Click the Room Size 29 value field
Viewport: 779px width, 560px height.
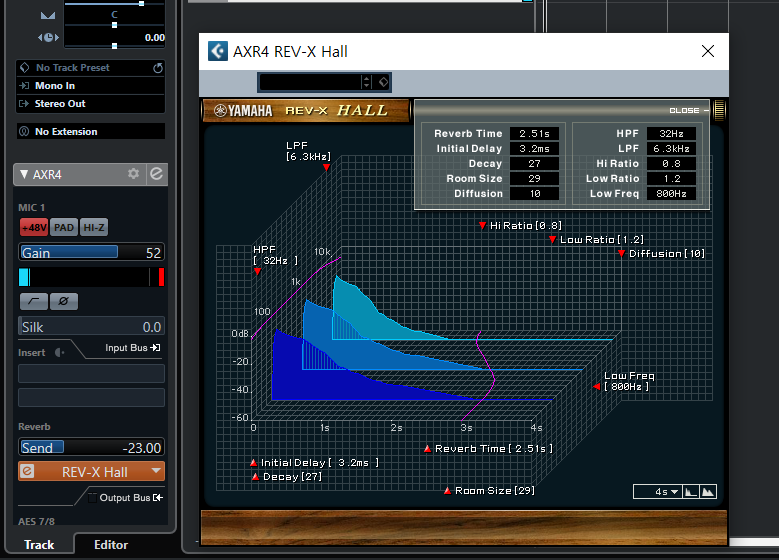click(x=535, y=178)
